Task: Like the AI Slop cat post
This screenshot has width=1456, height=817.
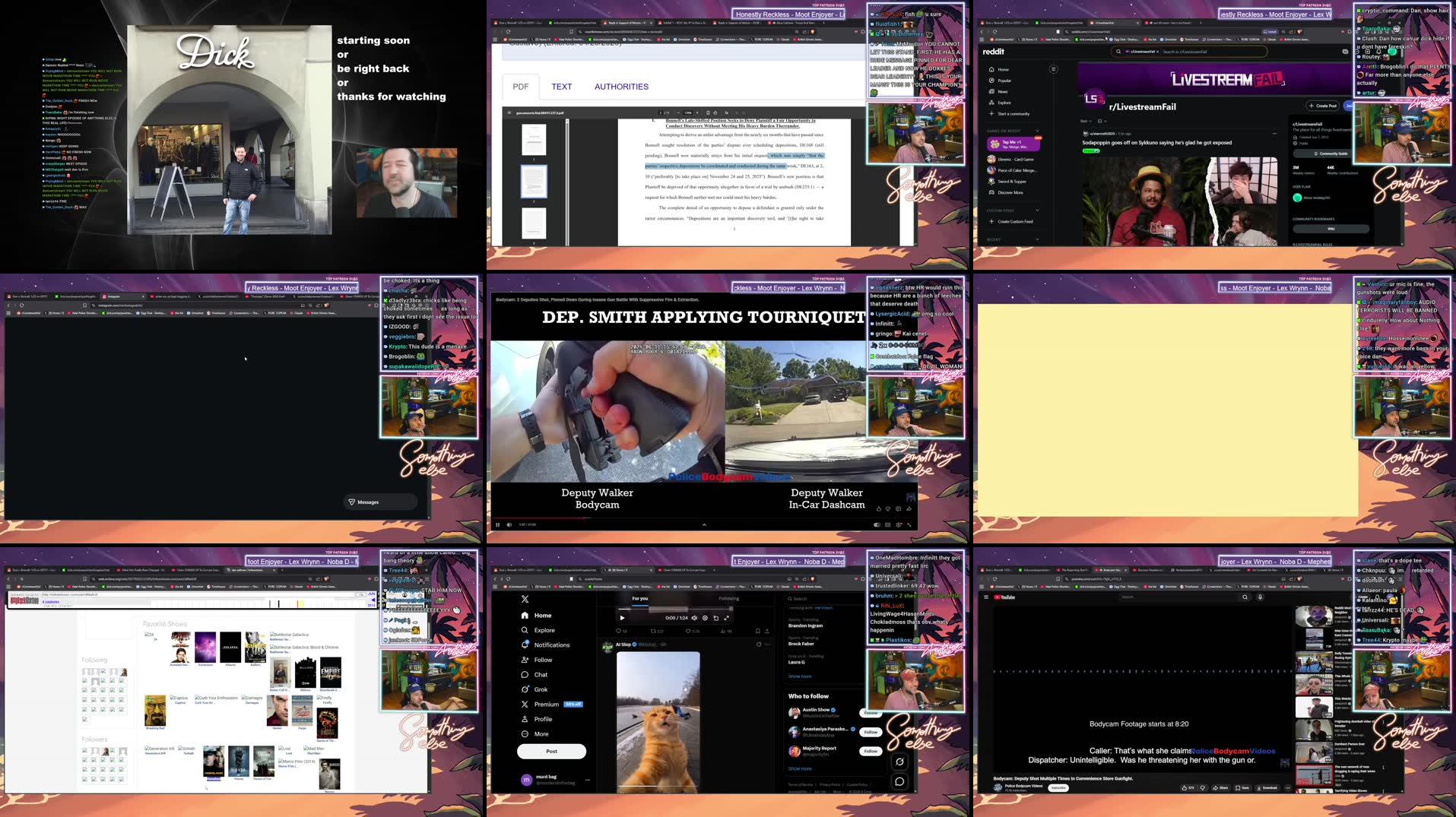Action: click(x=688, y=631)
